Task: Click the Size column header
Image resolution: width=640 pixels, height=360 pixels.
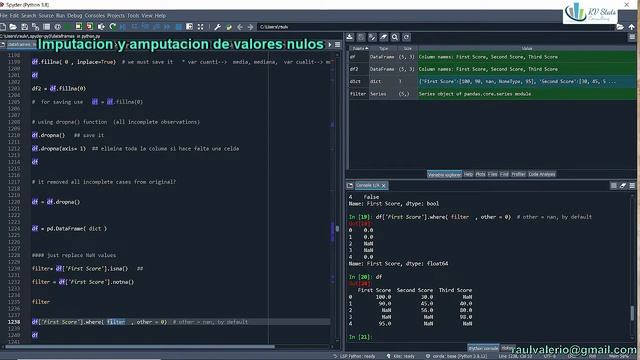Action: 407,48
